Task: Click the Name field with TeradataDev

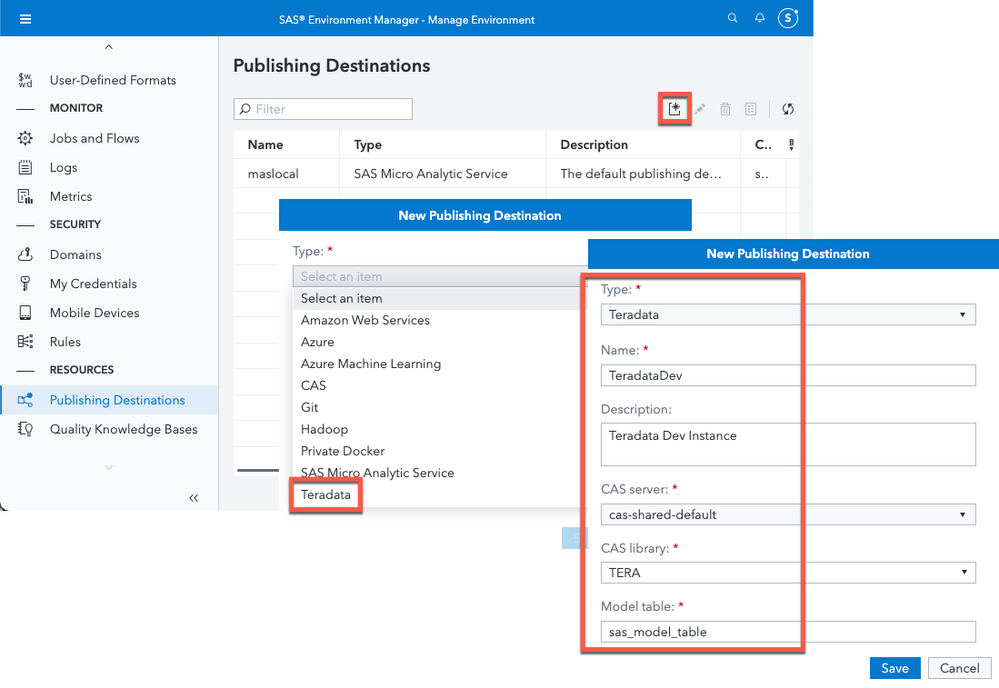Action: [787, 375]
